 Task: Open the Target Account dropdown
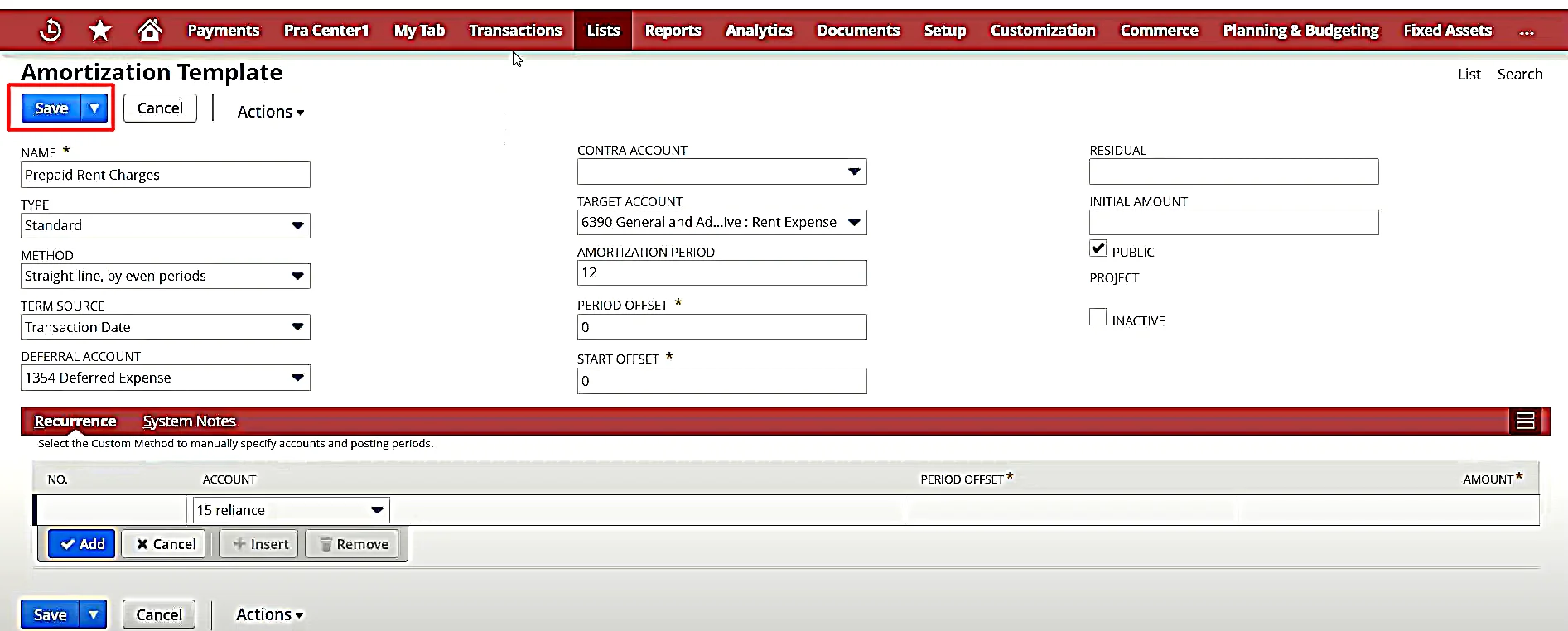coord(722,222)
